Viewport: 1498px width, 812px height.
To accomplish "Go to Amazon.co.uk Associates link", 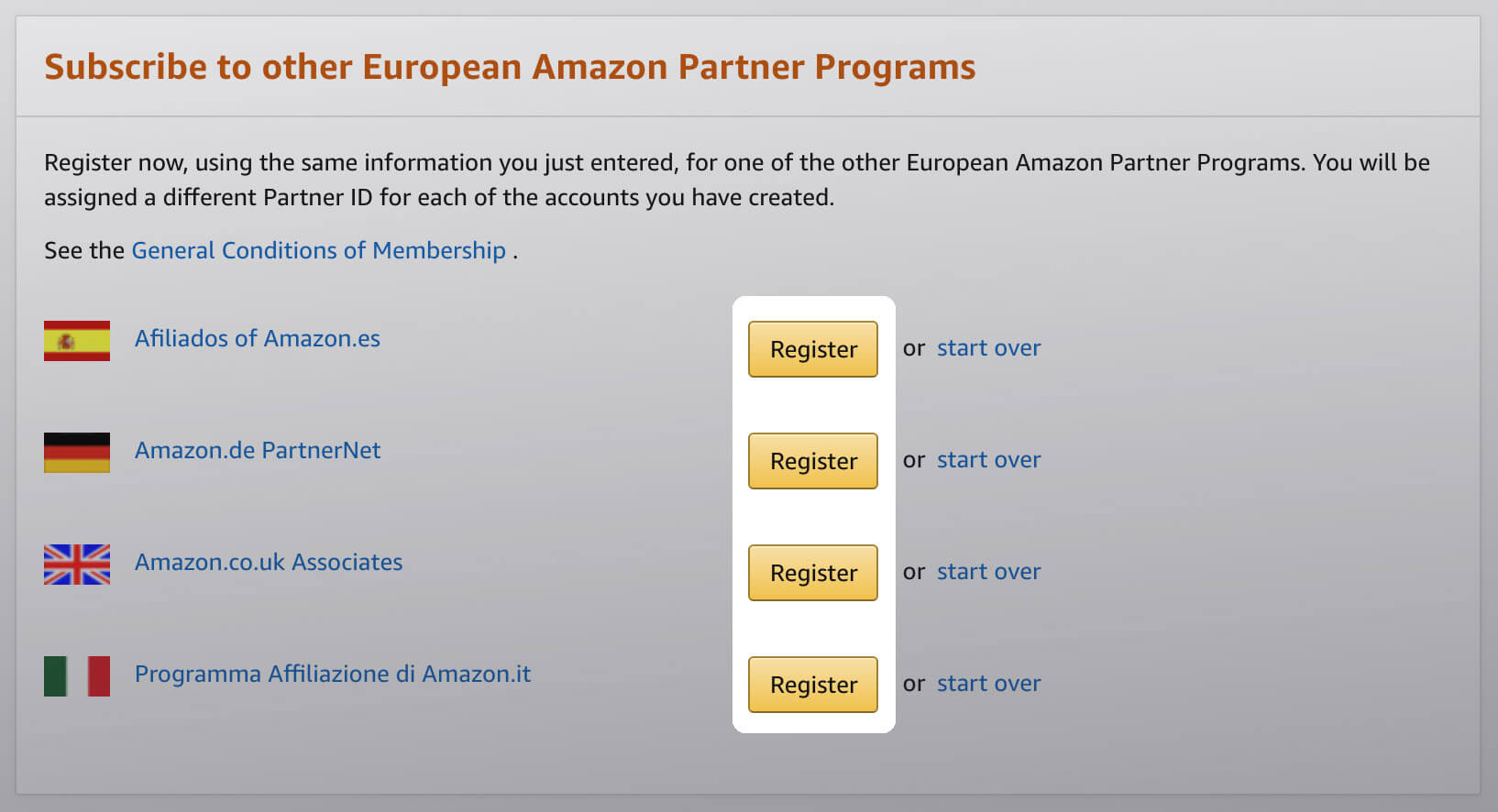I will (x=269, y=562).
